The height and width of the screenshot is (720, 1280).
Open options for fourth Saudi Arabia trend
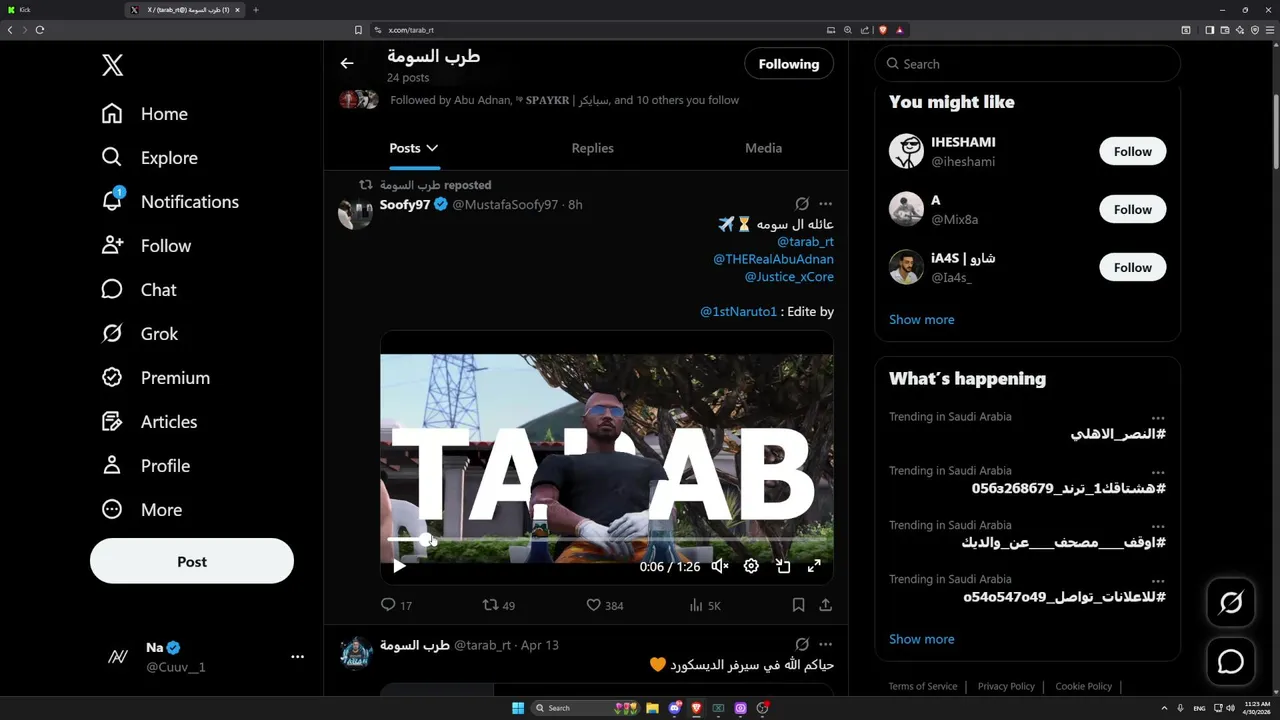coord(1158,580)
